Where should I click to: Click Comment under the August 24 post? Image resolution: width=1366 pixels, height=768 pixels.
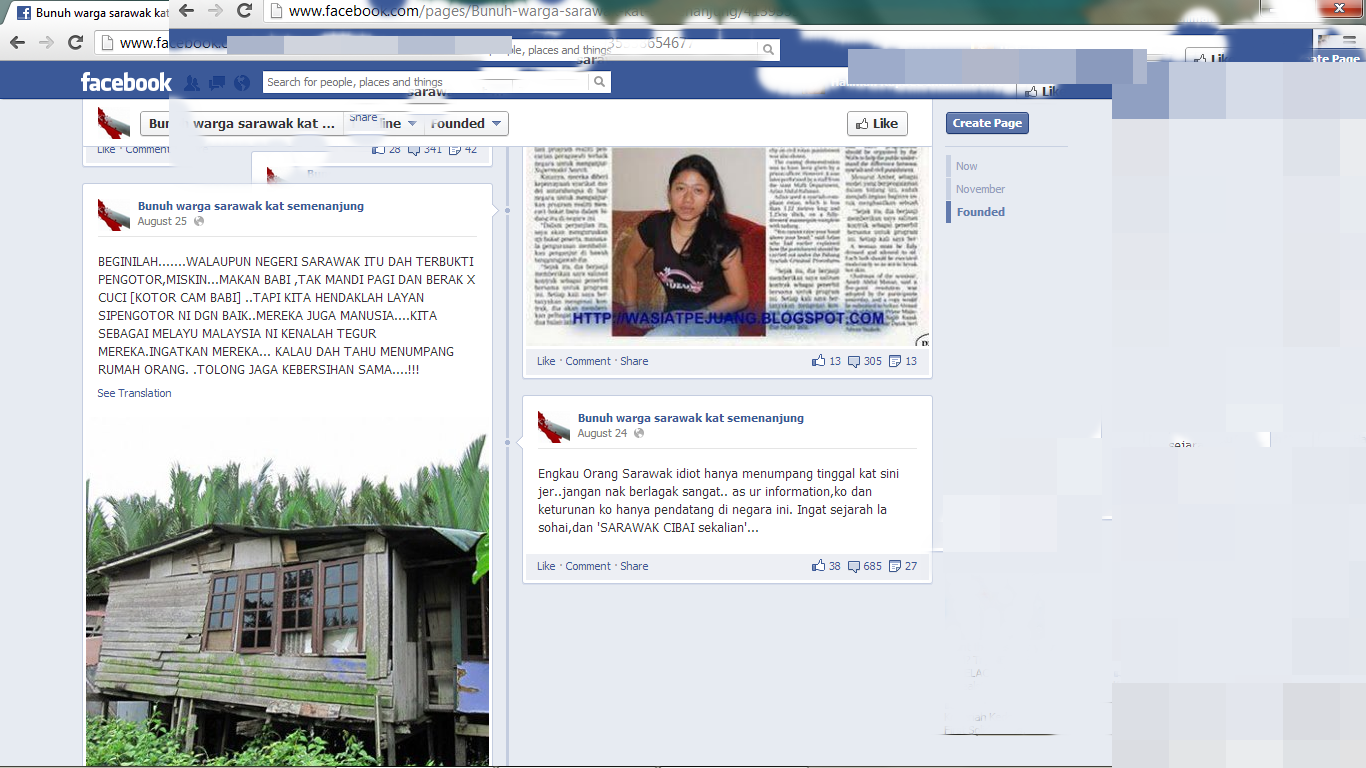[588, 566]
